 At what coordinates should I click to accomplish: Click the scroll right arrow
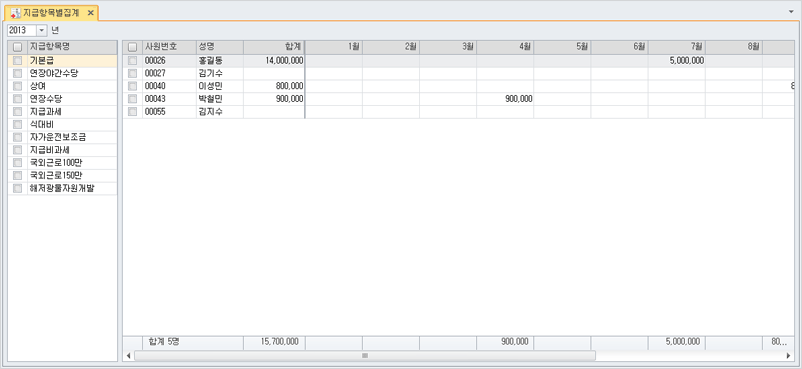pyautogui.click(x=788, y=356)
